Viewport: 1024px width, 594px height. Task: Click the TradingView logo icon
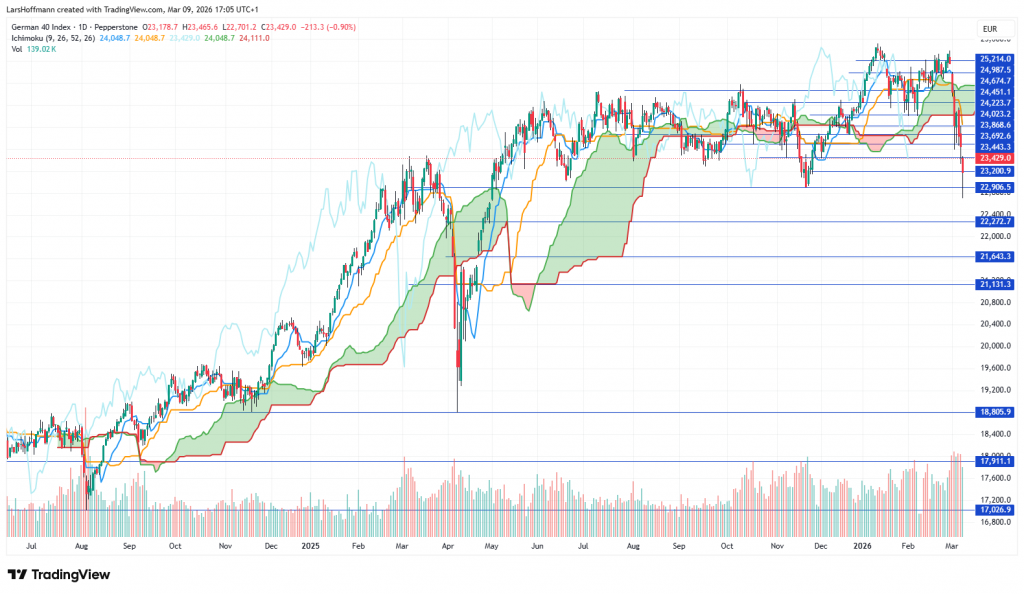(x=17, y=575)
